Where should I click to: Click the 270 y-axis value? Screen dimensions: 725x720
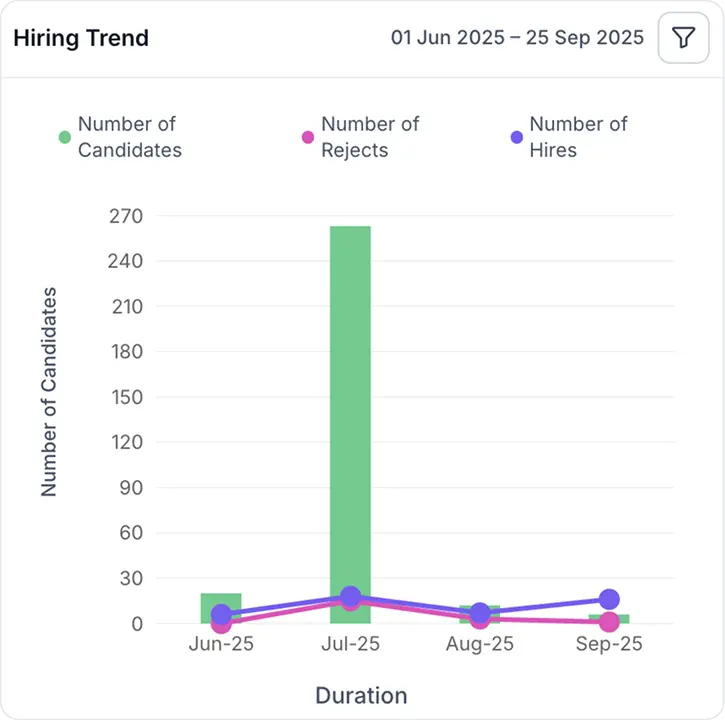coord(126,216)
